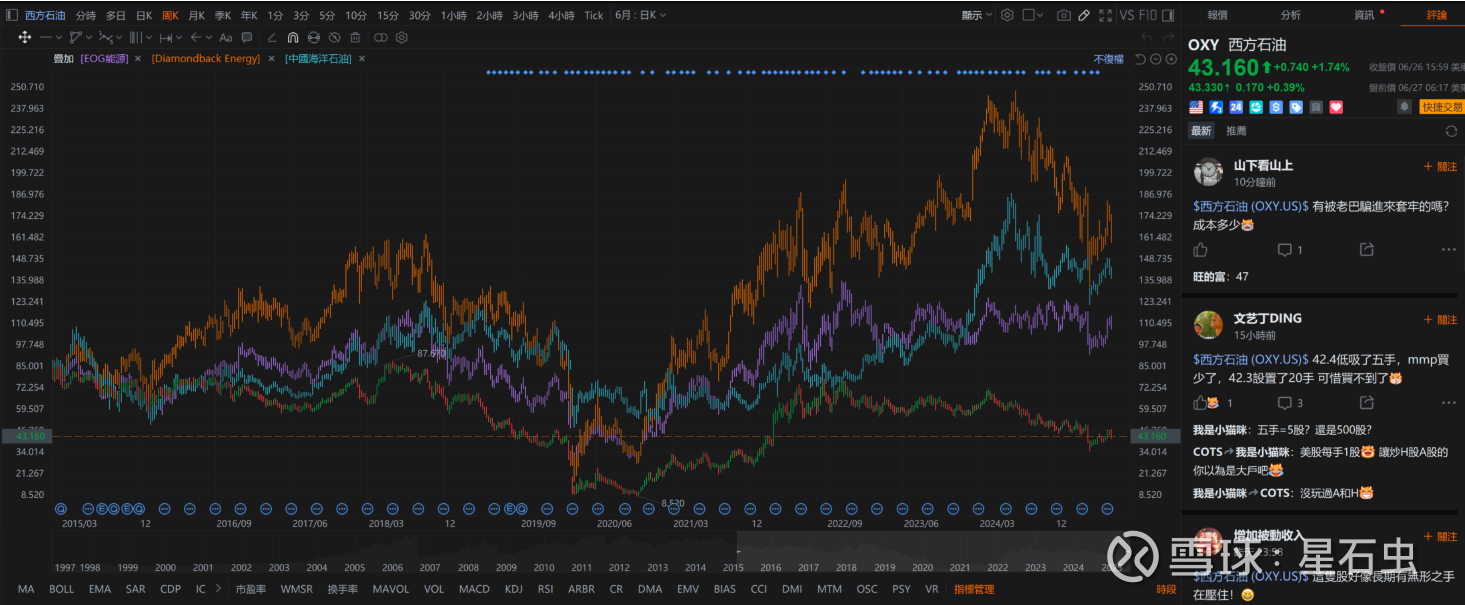Follow user 文艺丁DING
Image resolution: width=1465 pixels, height=605 pixels.
click(1440, 320)
